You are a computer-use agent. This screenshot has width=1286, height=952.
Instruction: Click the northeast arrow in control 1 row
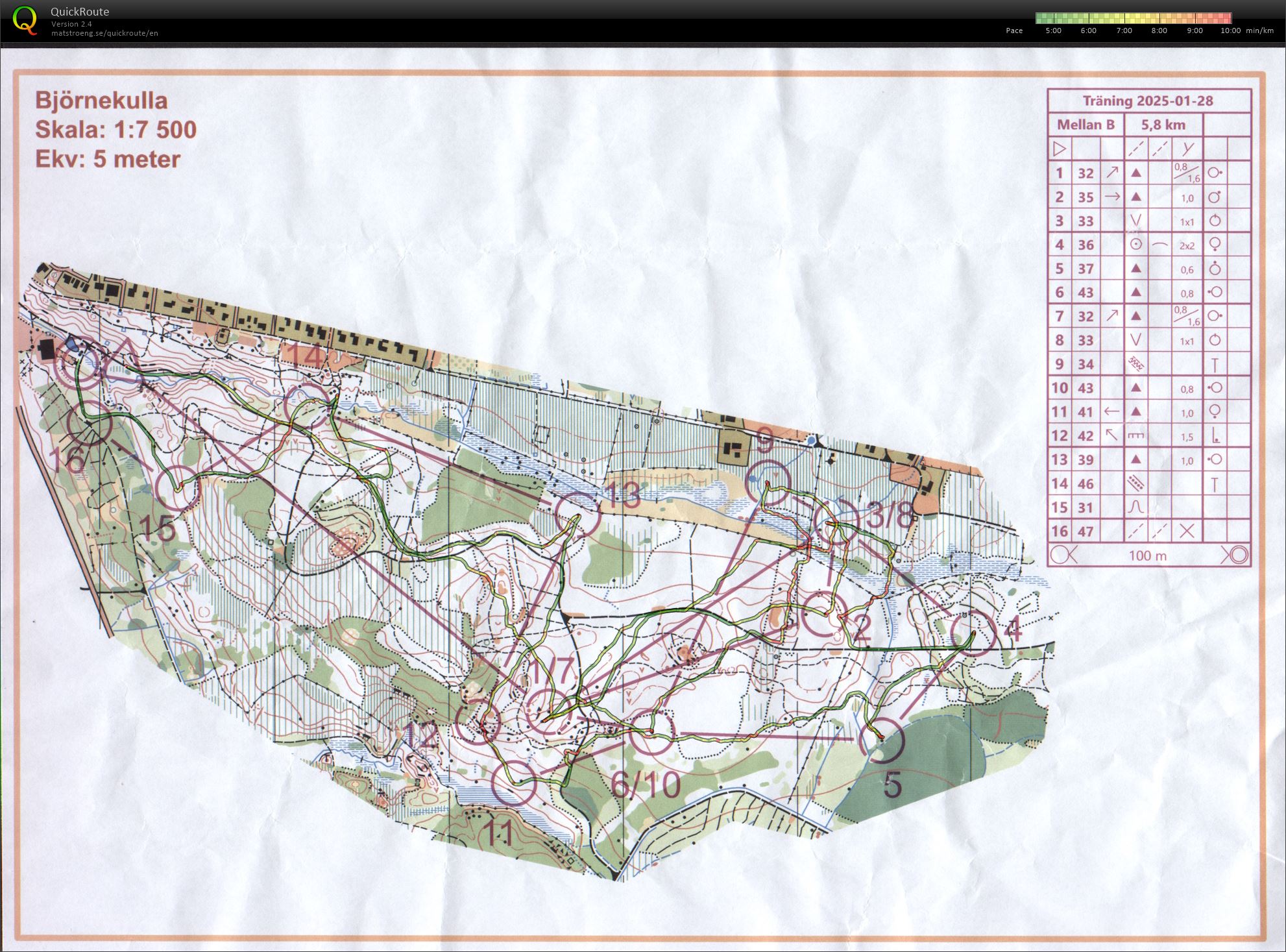tap(1112, 173)
